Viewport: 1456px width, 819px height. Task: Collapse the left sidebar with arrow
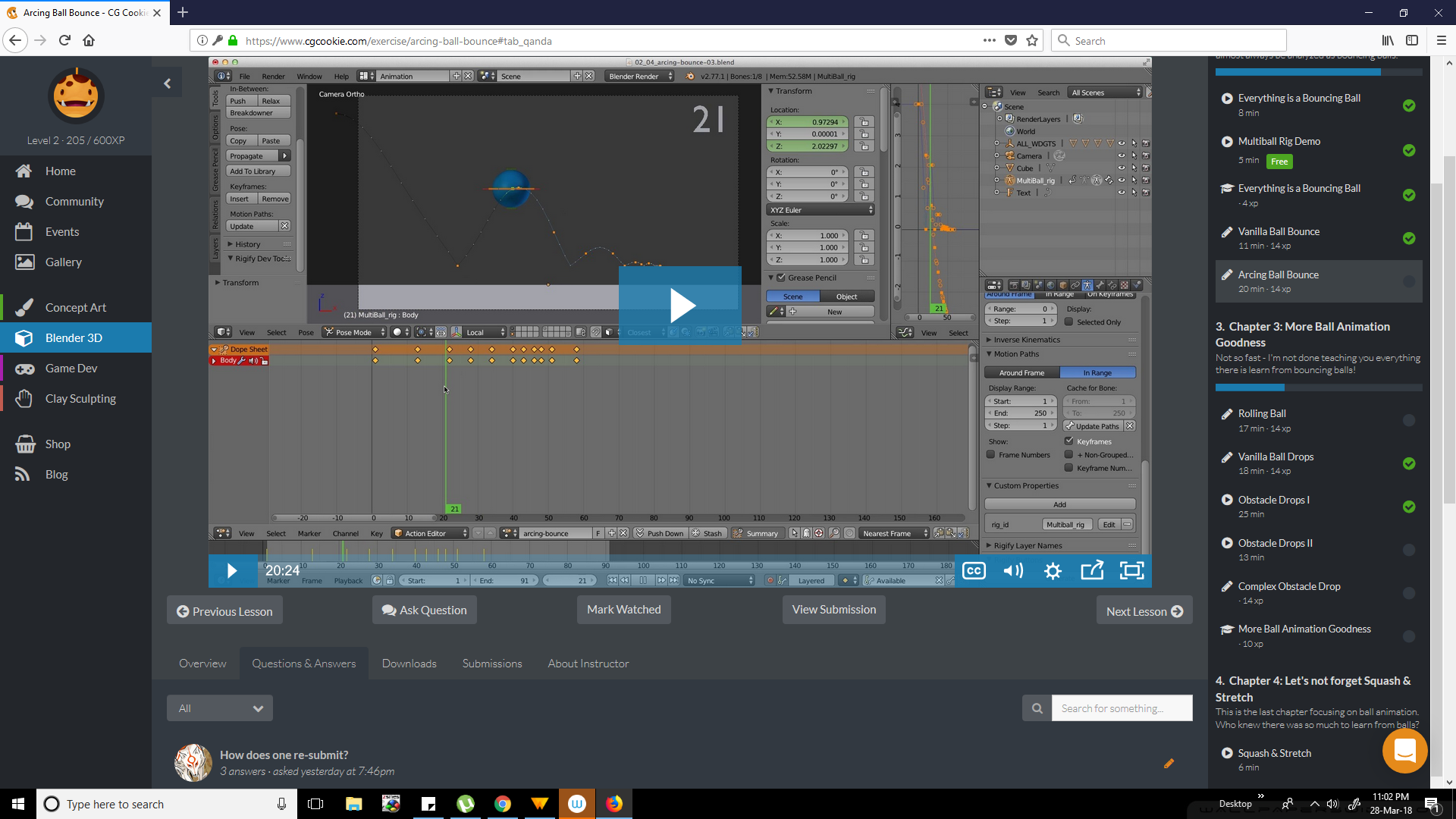coord(168,83)
